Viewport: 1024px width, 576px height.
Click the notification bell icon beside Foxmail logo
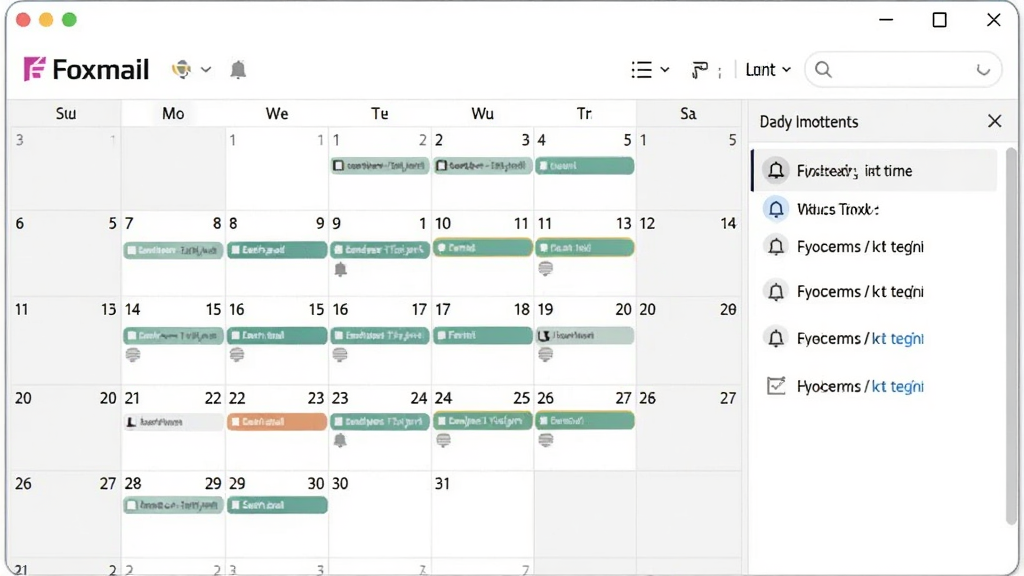(x=238, y=69)
